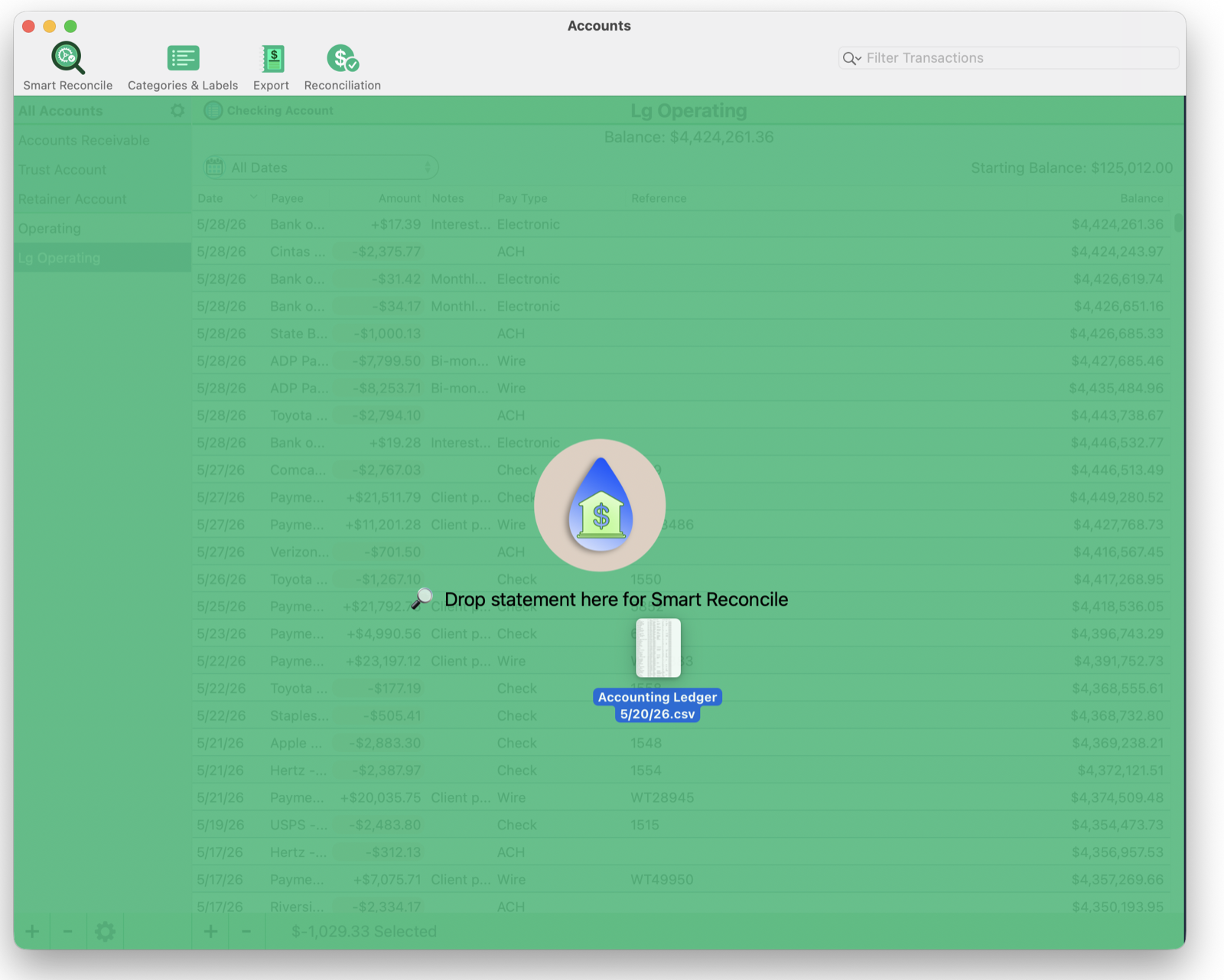
Task: Select the +$17.39 interest transaction amount
Action: coord(396,224)
